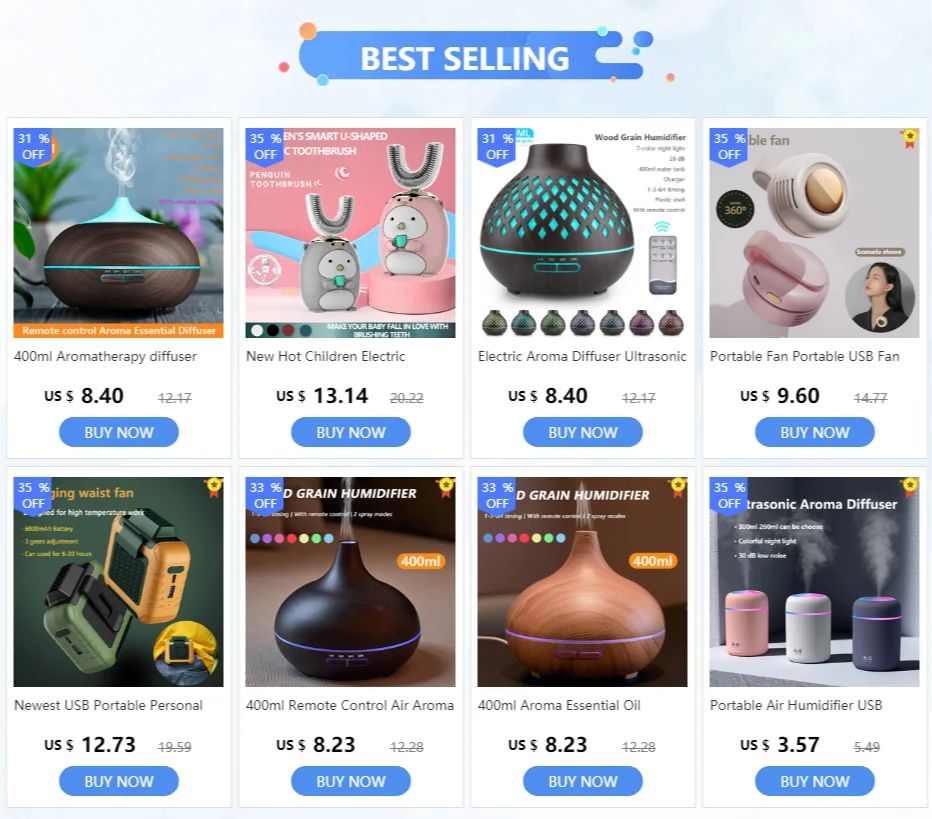The height and width of the screenshot is (819, 932).
Task: Open the 400ml Aroma Essential Oil title
Action: 559,705
